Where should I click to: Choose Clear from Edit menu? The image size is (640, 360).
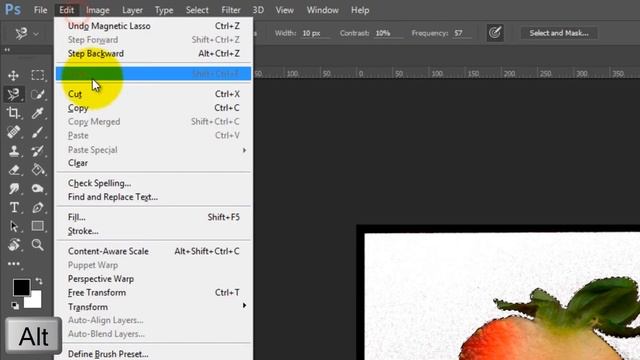click(153, 163)
